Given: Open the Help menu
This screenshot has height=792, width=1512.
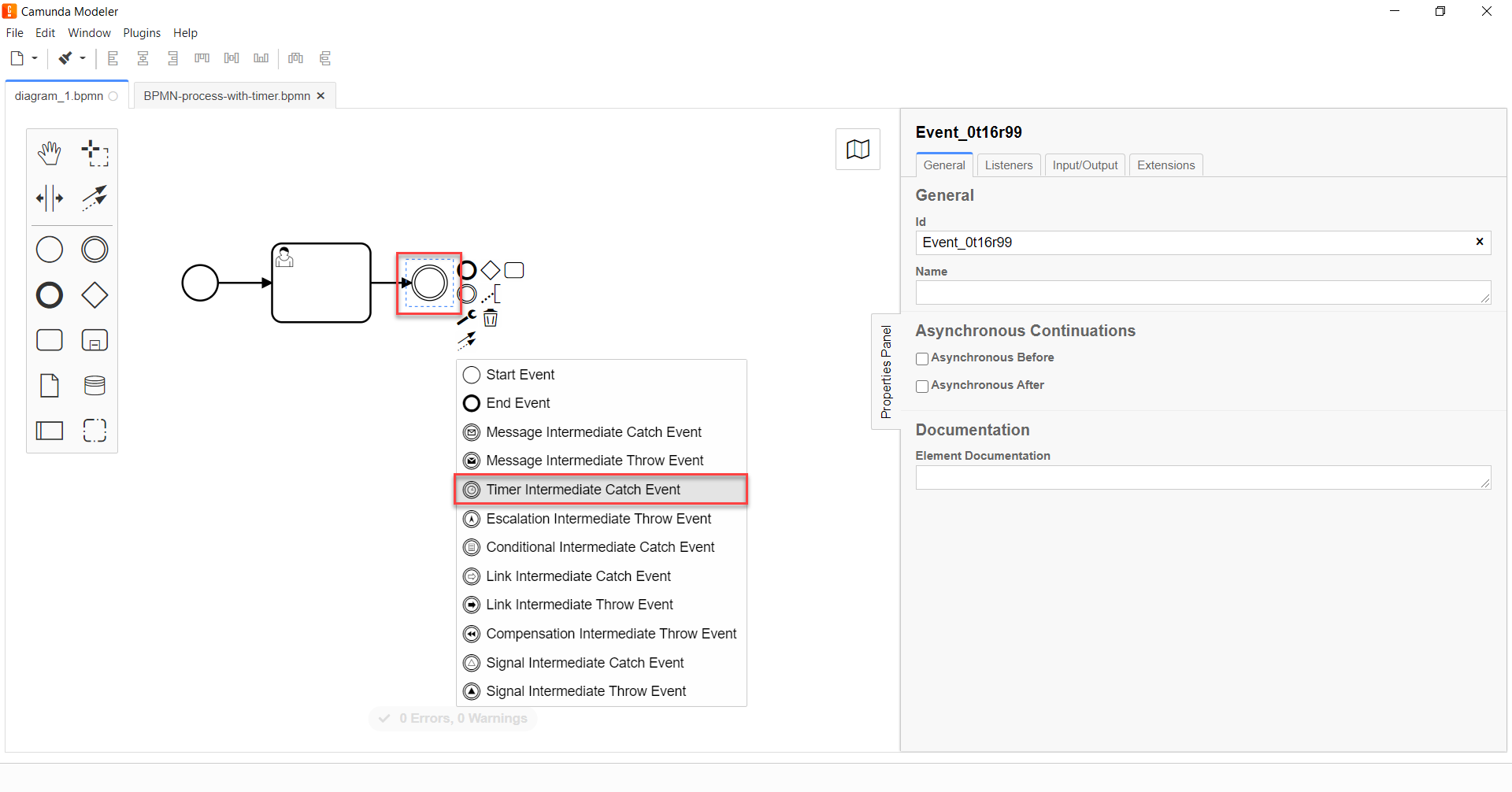Looking at the screenshot, I should (186, 33).
